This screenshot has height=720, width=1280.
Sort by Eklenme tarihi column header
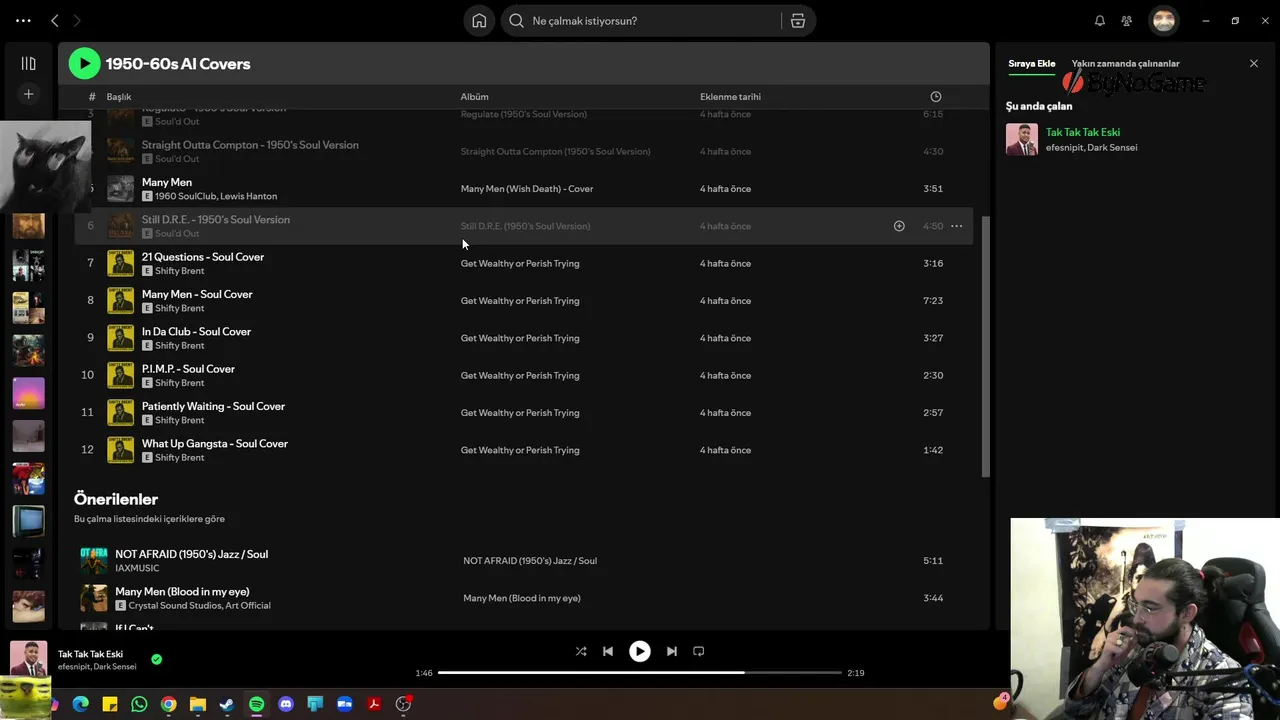(730, 97)
